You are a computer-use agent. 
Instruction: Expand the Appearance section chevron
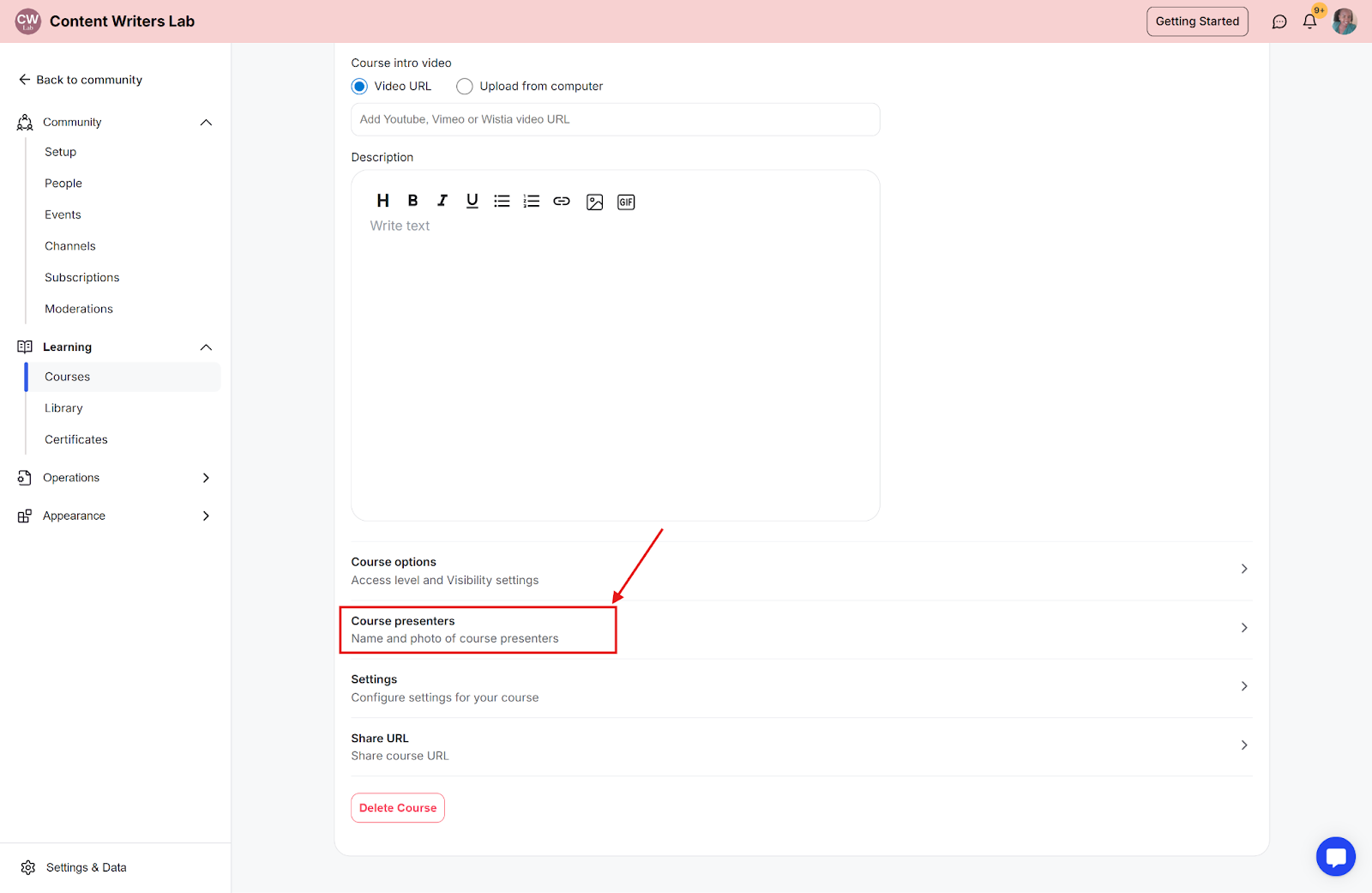pos(206,516)
